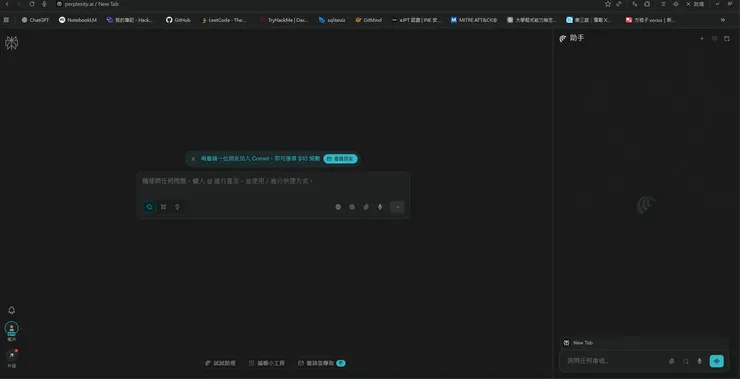Click the try assistant link at bottom
Screen dimensions: 740x379
(x=220, y=363)
